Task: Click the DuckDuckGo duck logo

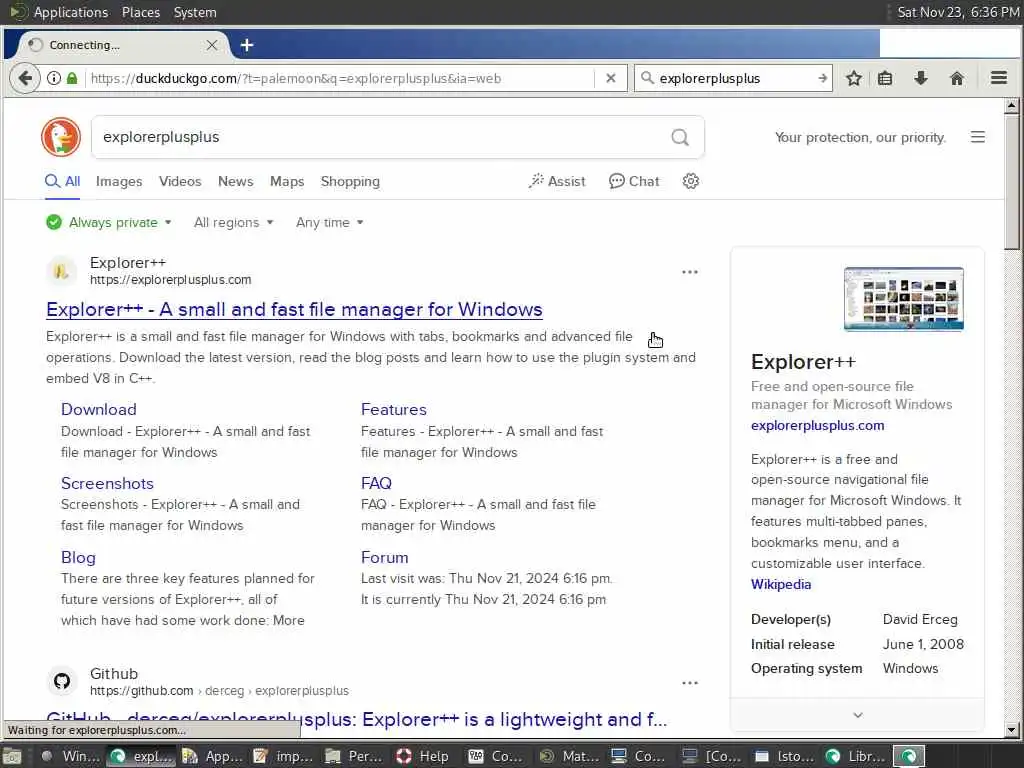Action: (x=61, y=137)
